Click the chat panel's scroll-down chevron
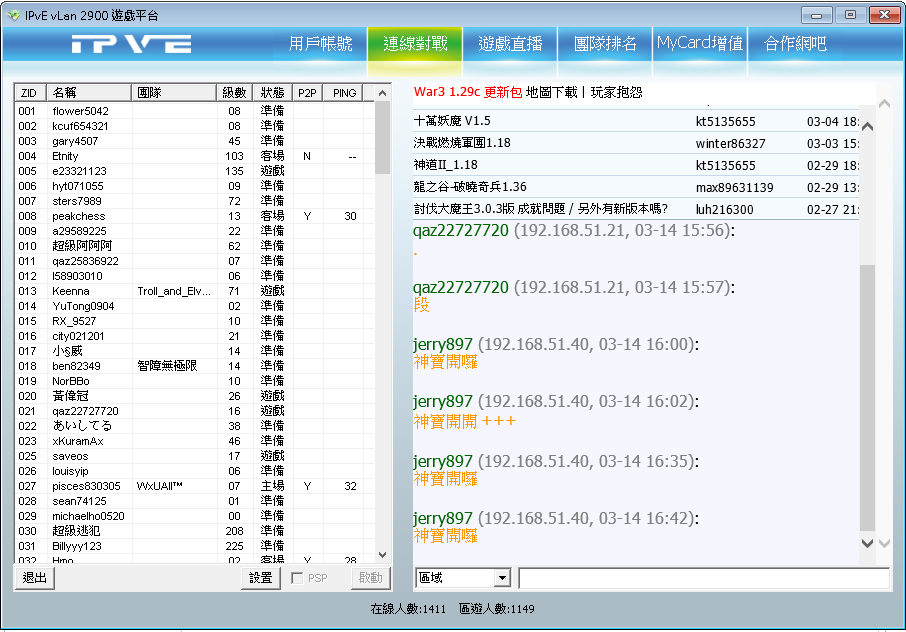The height and width of the screenshot is (632, 906). [867, 542]
